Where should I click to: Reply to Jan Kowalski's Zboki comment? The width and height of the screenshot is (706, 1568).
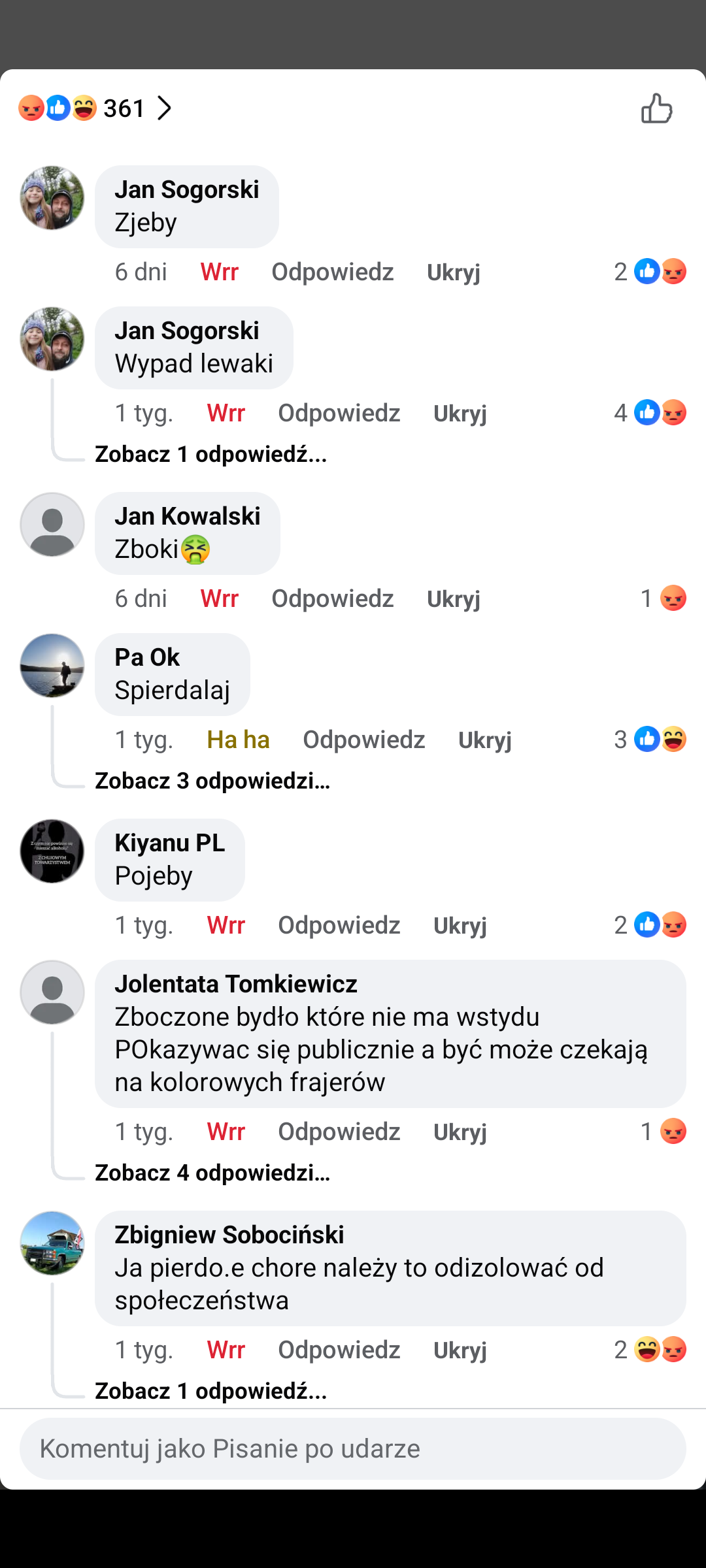tap(332, 598)
